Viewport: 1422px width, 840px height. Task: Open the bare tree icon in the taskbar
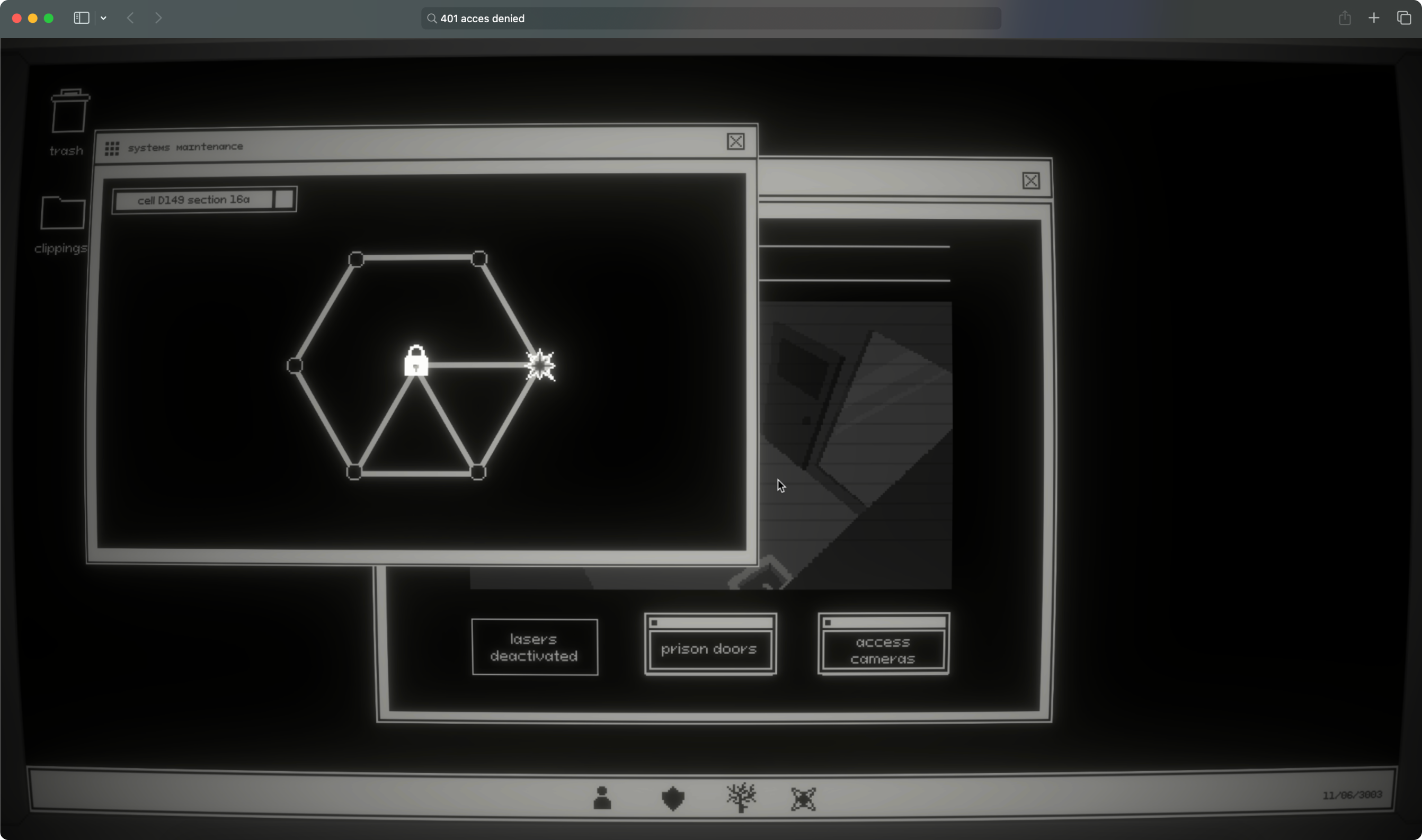[741, 798]
